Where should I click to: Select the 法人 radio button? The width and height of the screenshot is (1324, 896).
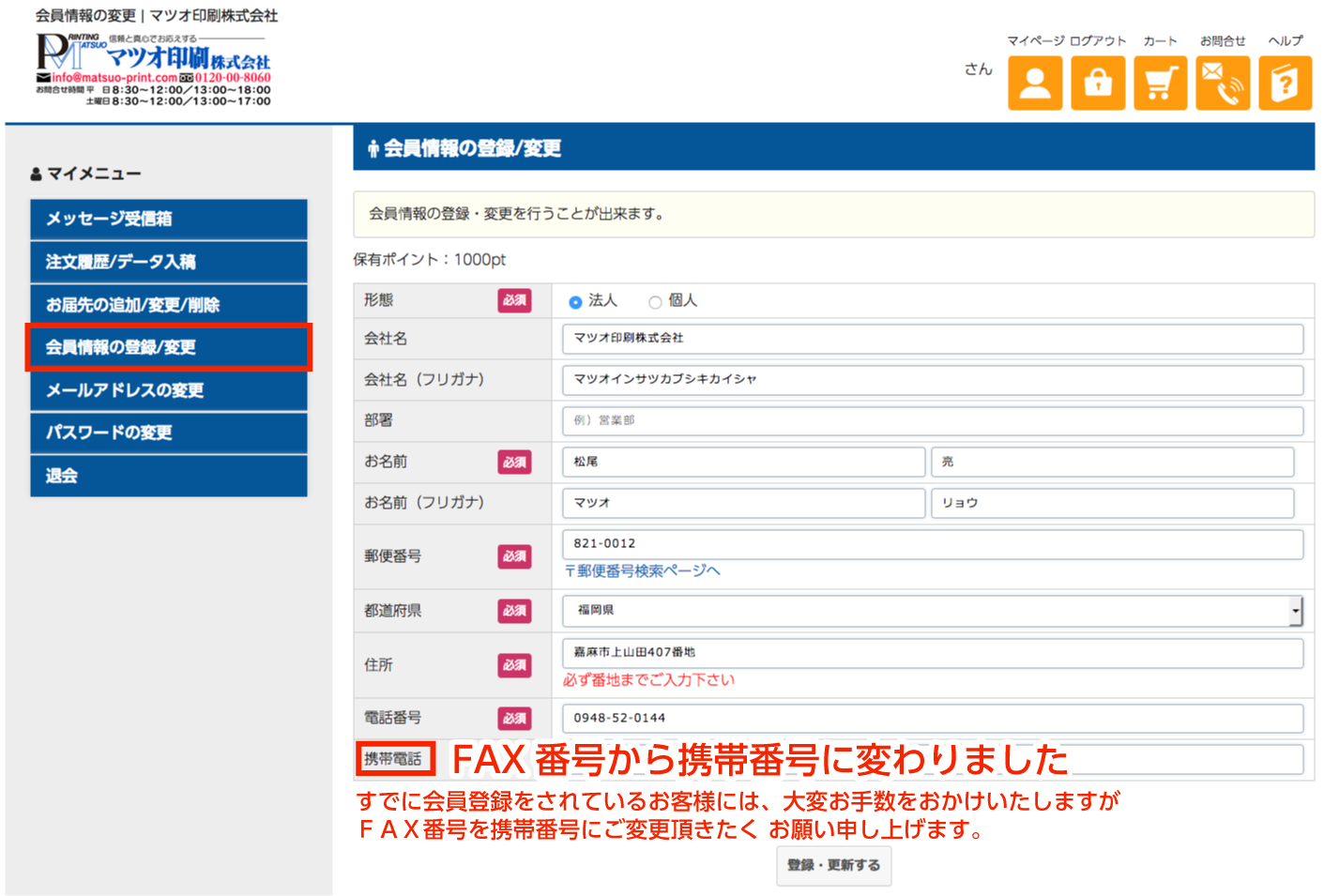(575, 302)
